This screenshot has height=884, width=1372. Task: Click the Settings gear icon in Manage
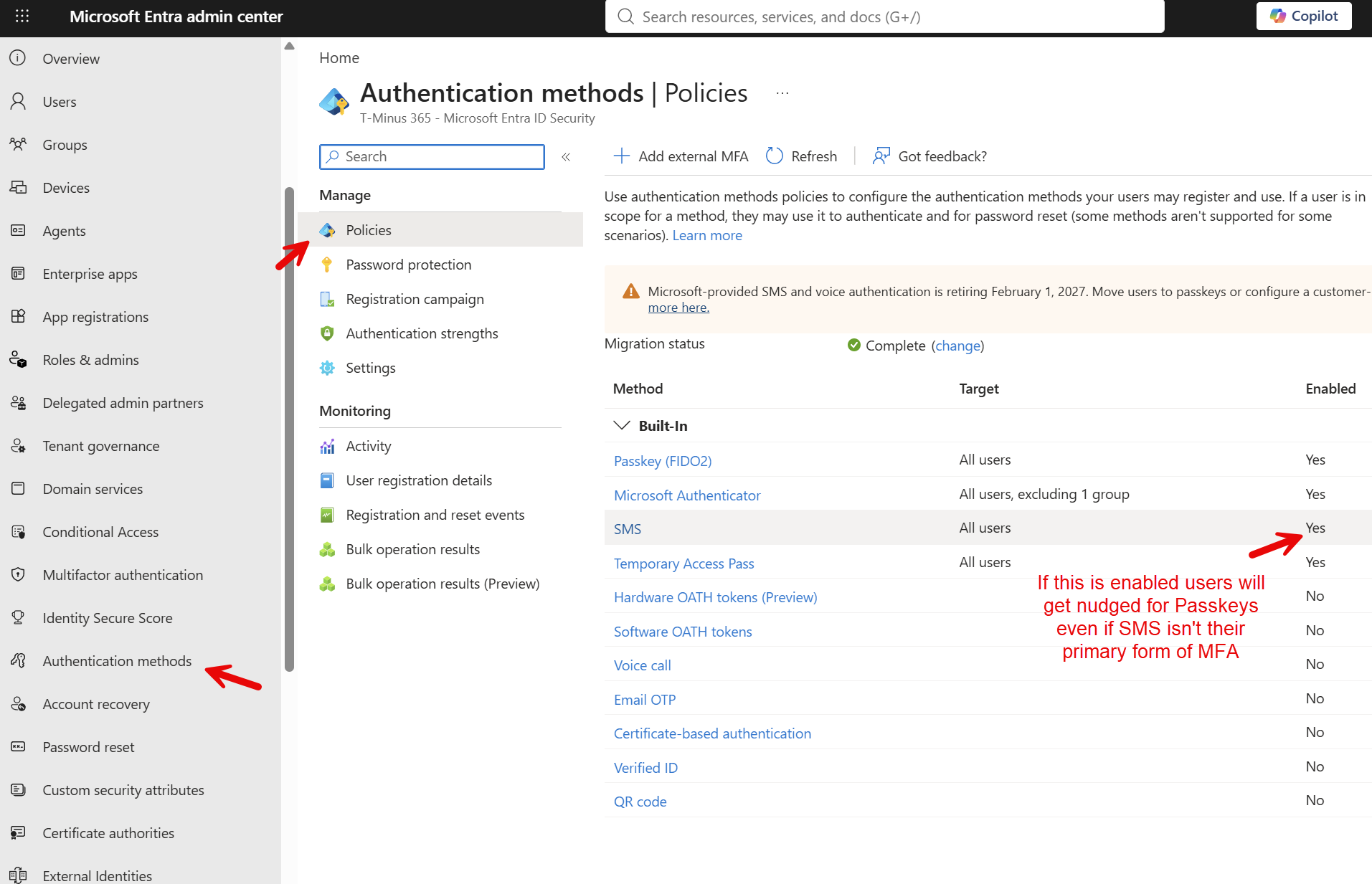327,368
